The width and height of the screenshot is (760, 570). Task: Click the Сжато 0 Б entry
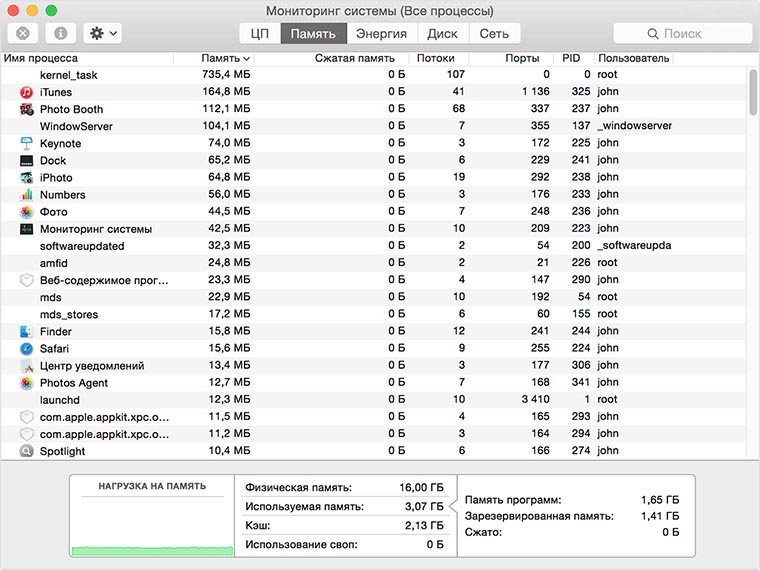[x=572, y=532]
